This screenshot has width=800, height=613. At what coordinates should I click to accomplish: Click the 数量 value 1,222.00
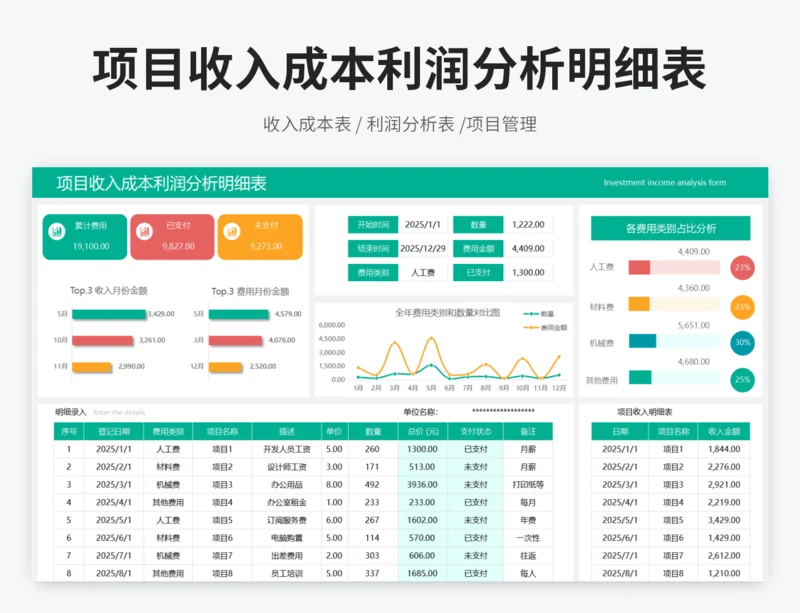tap(528, 225)
